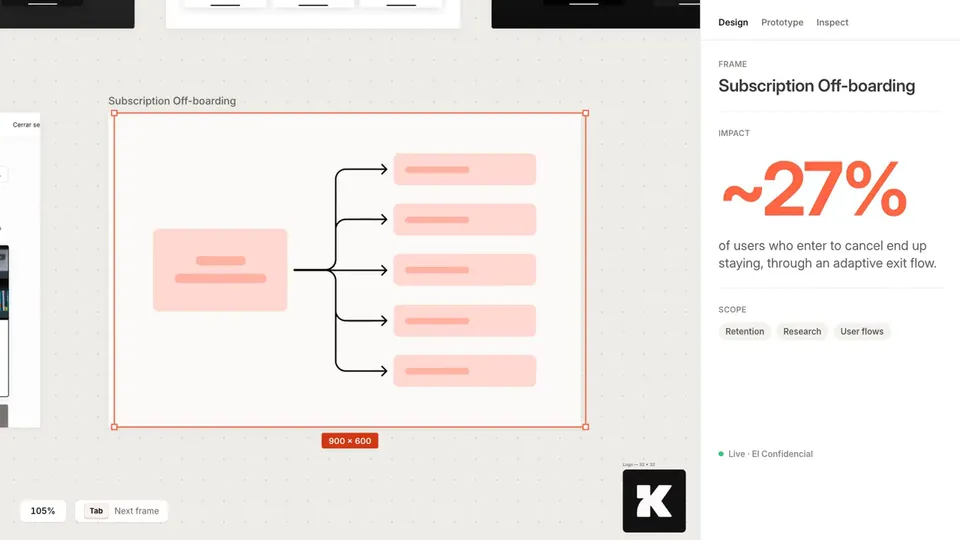This screenshot has height=540, width=960.
Task: Click the Live · El Confidencial status text
Action: [770, 454]
